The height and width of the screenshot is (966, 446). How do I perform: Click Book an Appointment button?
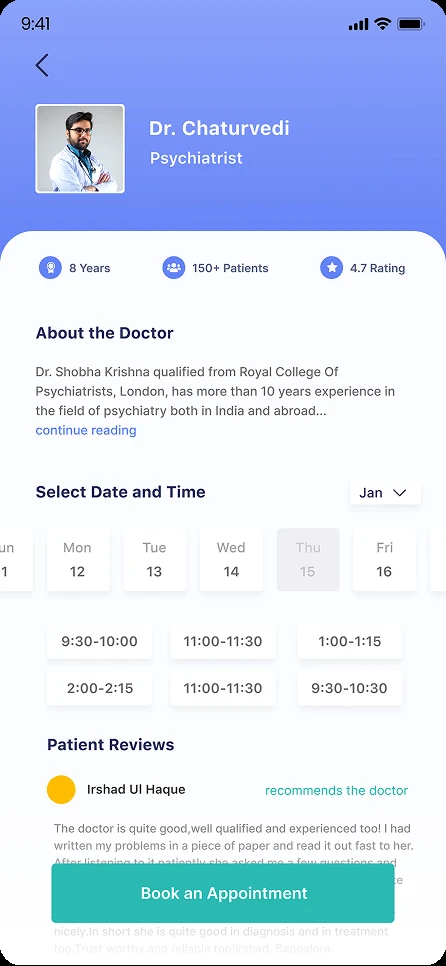coord(223,893)
